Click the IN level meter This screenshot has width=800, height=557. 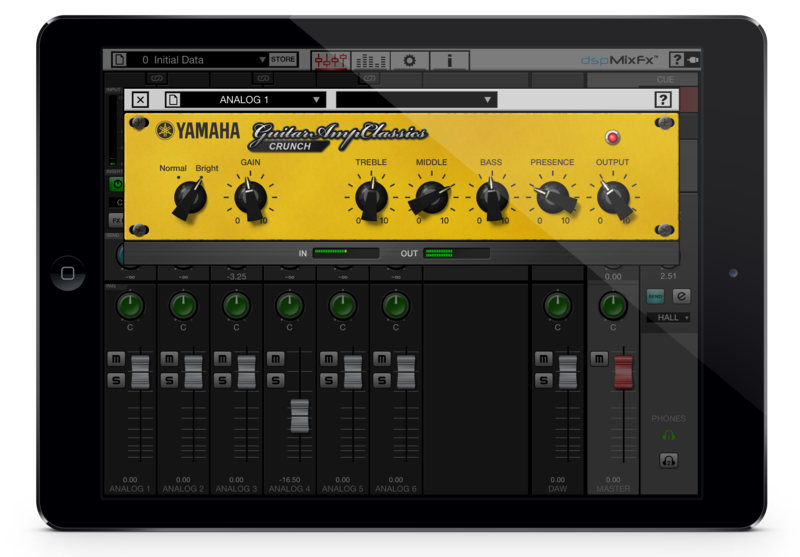click(x=345, y=252)
